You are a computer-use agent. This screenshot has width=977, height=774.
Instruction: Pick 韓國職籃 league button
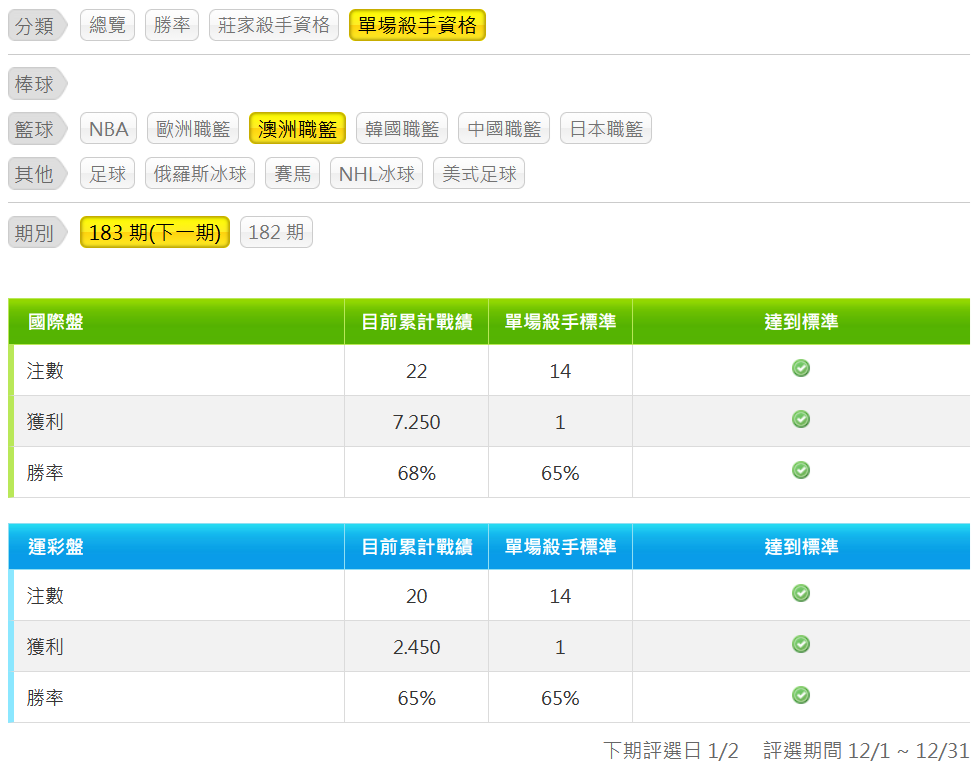tap(402, 129)
